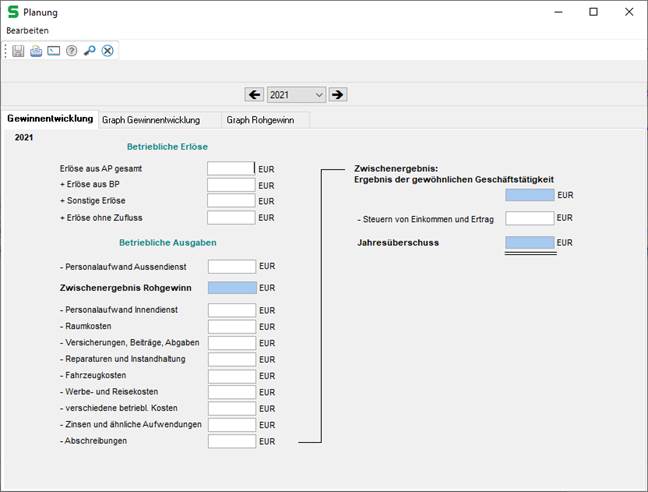
Task: Click the Sonstige Erlöse input field
Action: 231,201
